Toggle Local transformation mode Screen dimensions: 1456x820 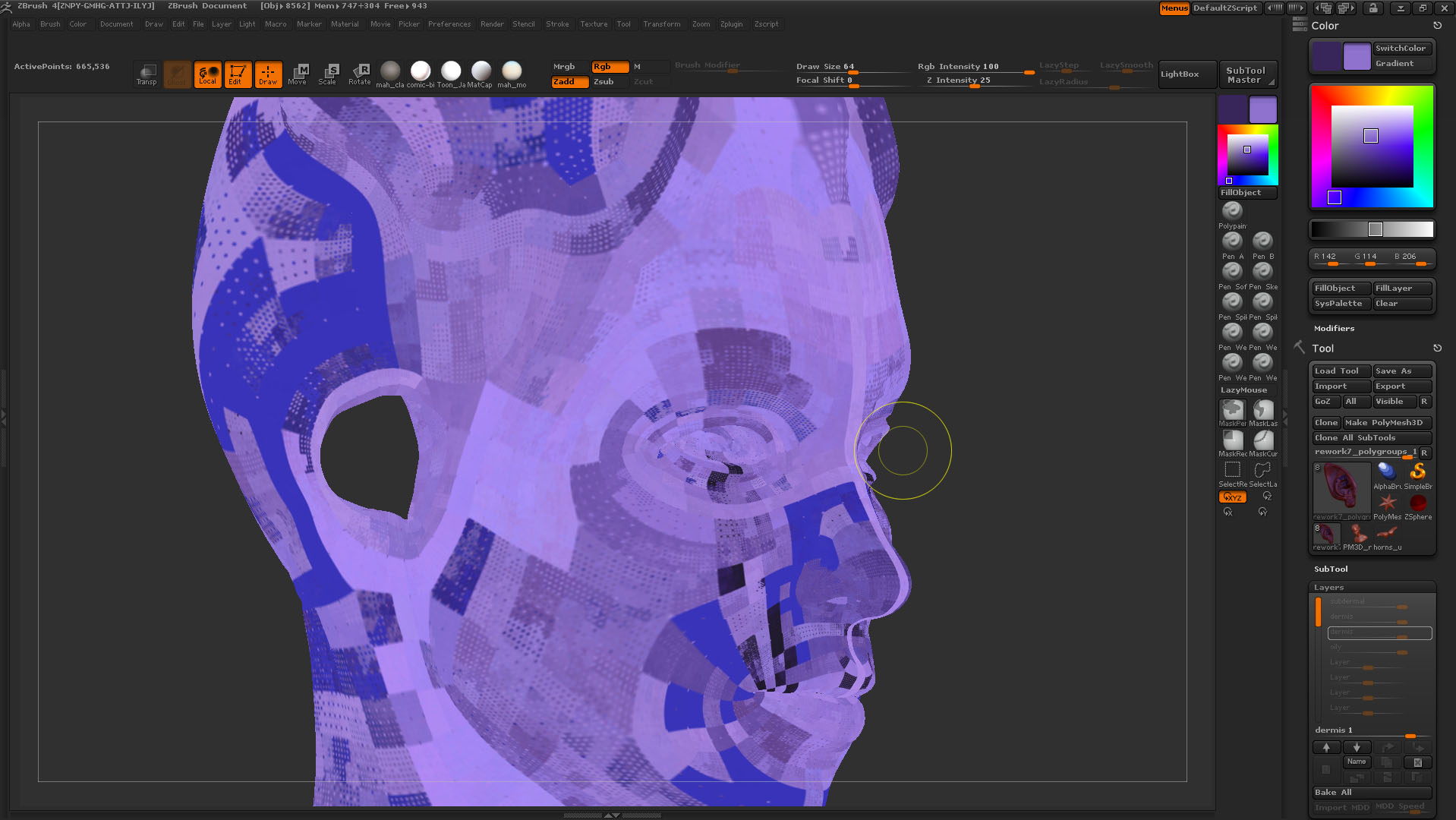[x=207, y=74]
